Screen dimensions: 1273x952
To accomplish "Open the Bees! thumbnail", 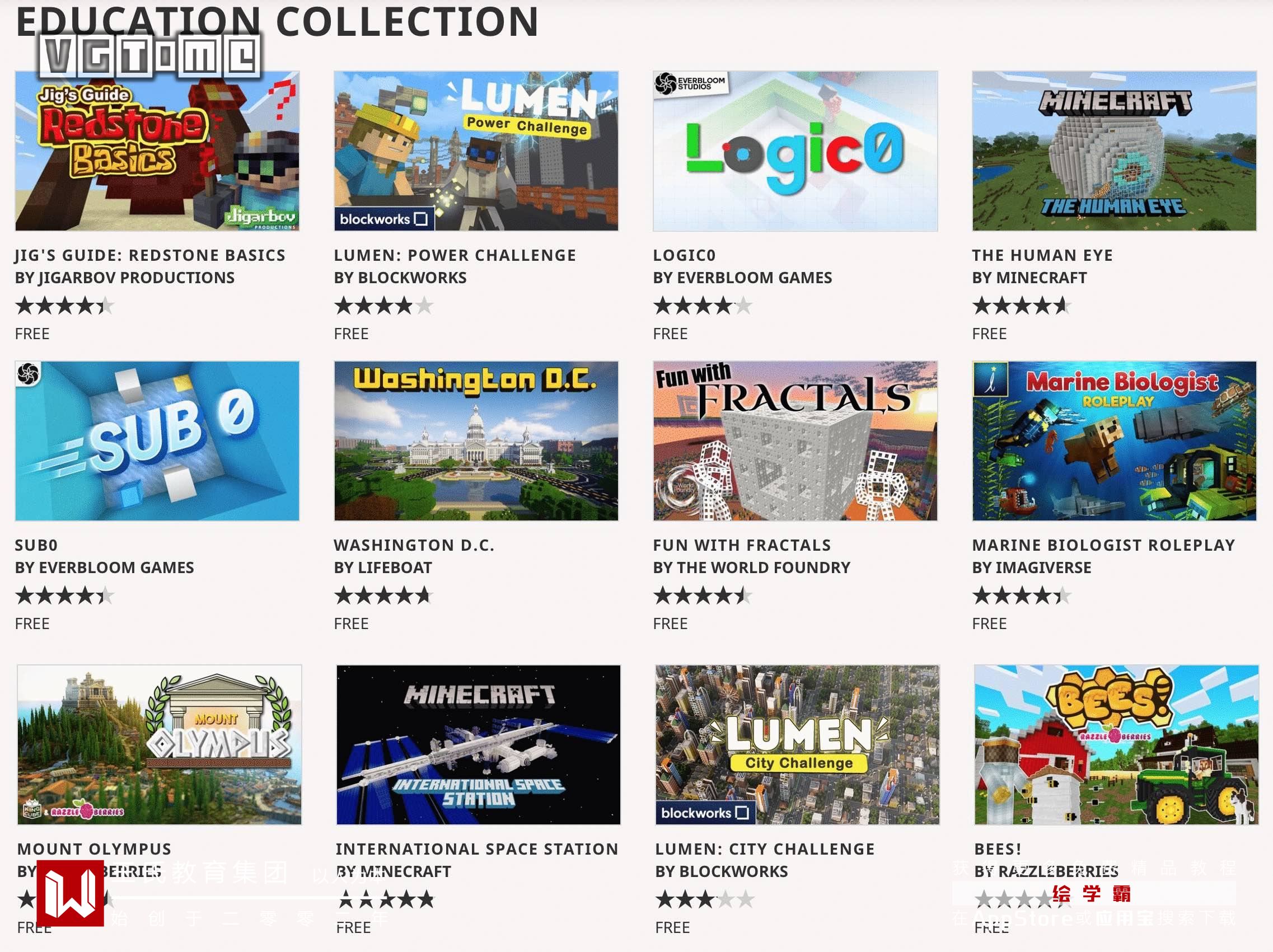I will coord(1116,745).
